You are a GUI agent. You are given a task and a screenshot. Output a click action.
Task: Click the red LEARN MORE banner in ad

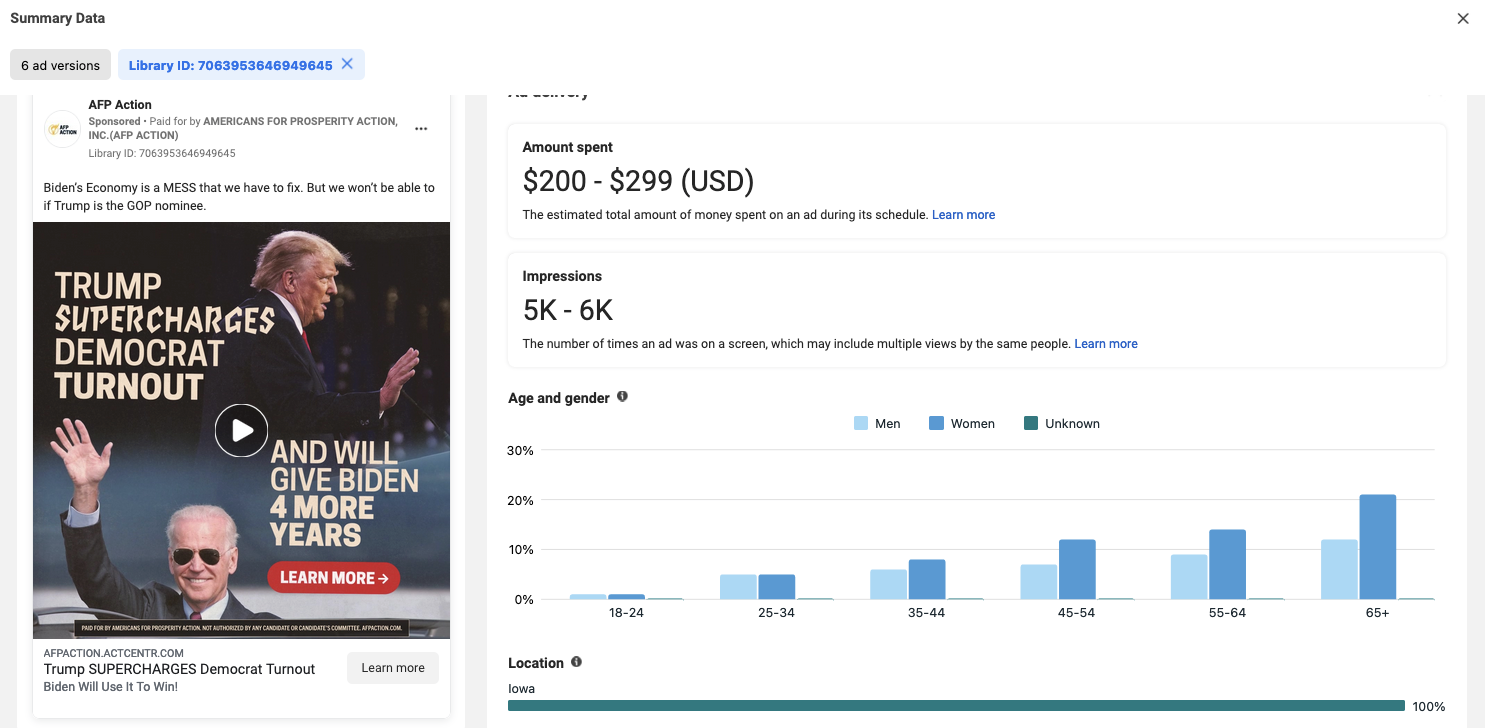333,577
